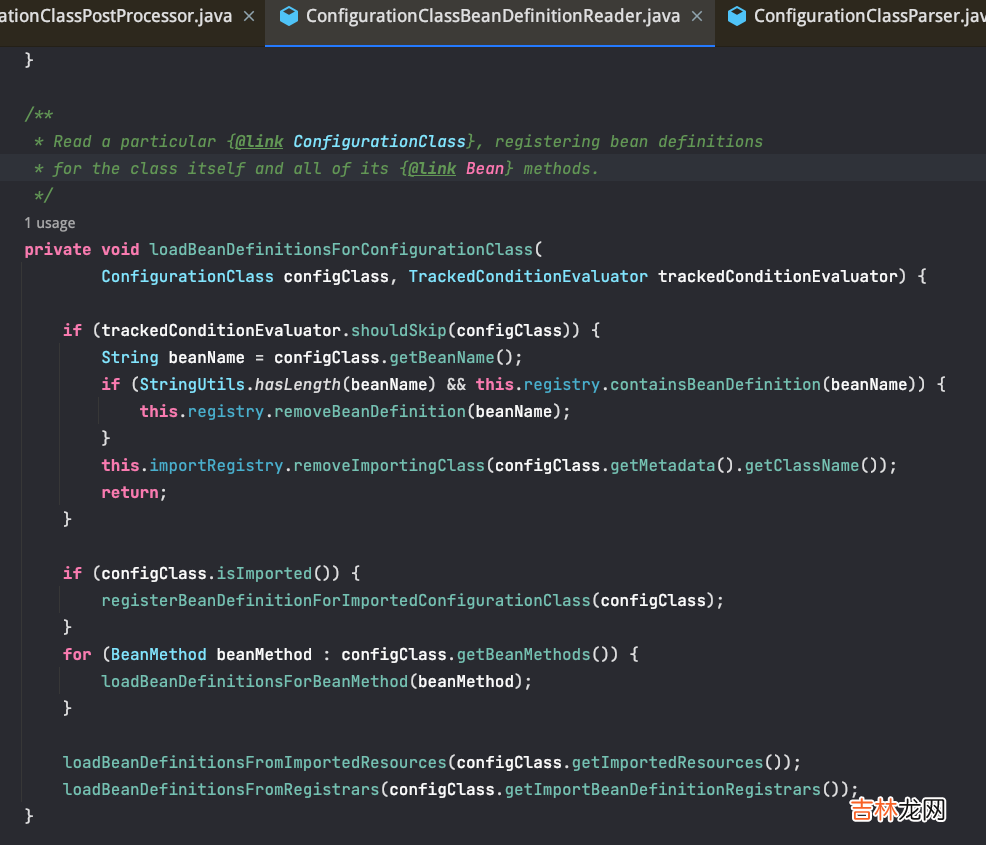Place cursor on TrackedConditionEvaluator parameter type
Image resolution: width=986 pixels, height=845 pixels.
527,276
